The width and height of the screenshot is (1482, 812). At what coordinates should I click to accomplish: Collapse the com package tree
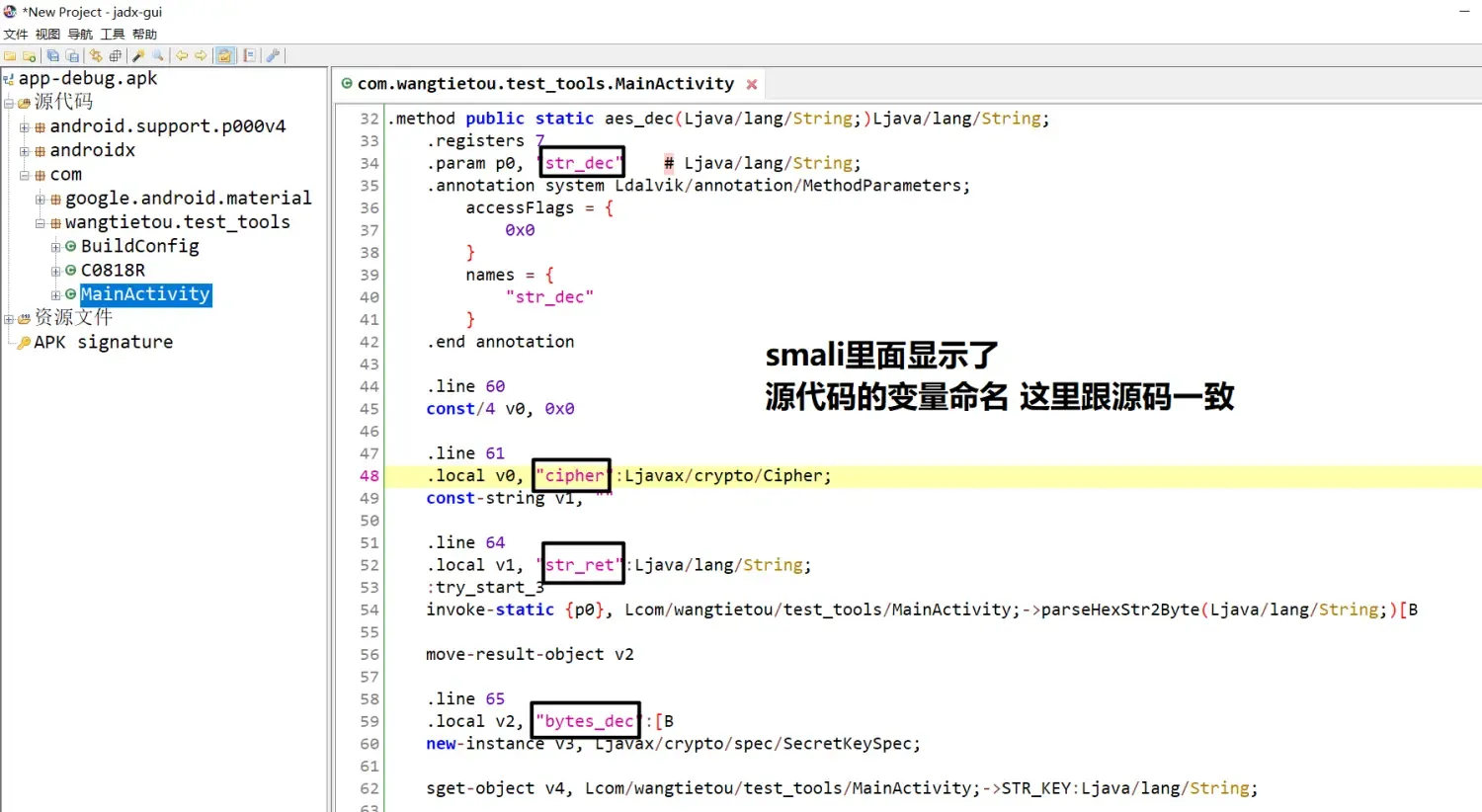[x=24, y=174]
